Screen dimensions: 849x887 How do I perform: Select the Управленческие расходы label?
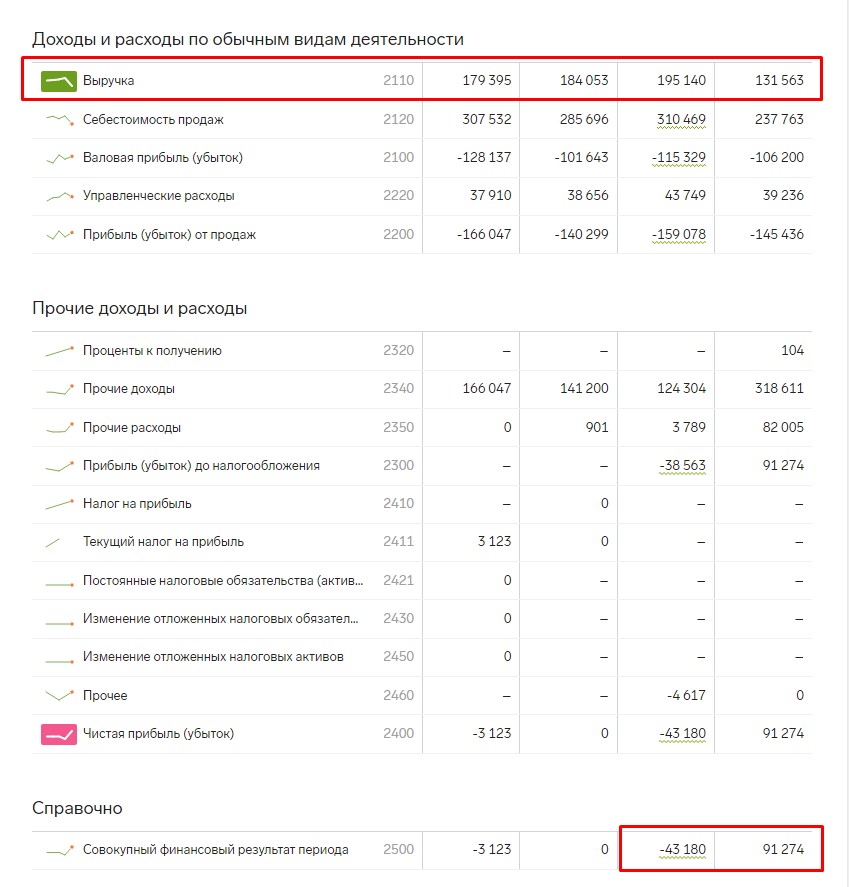click(158, 196)
